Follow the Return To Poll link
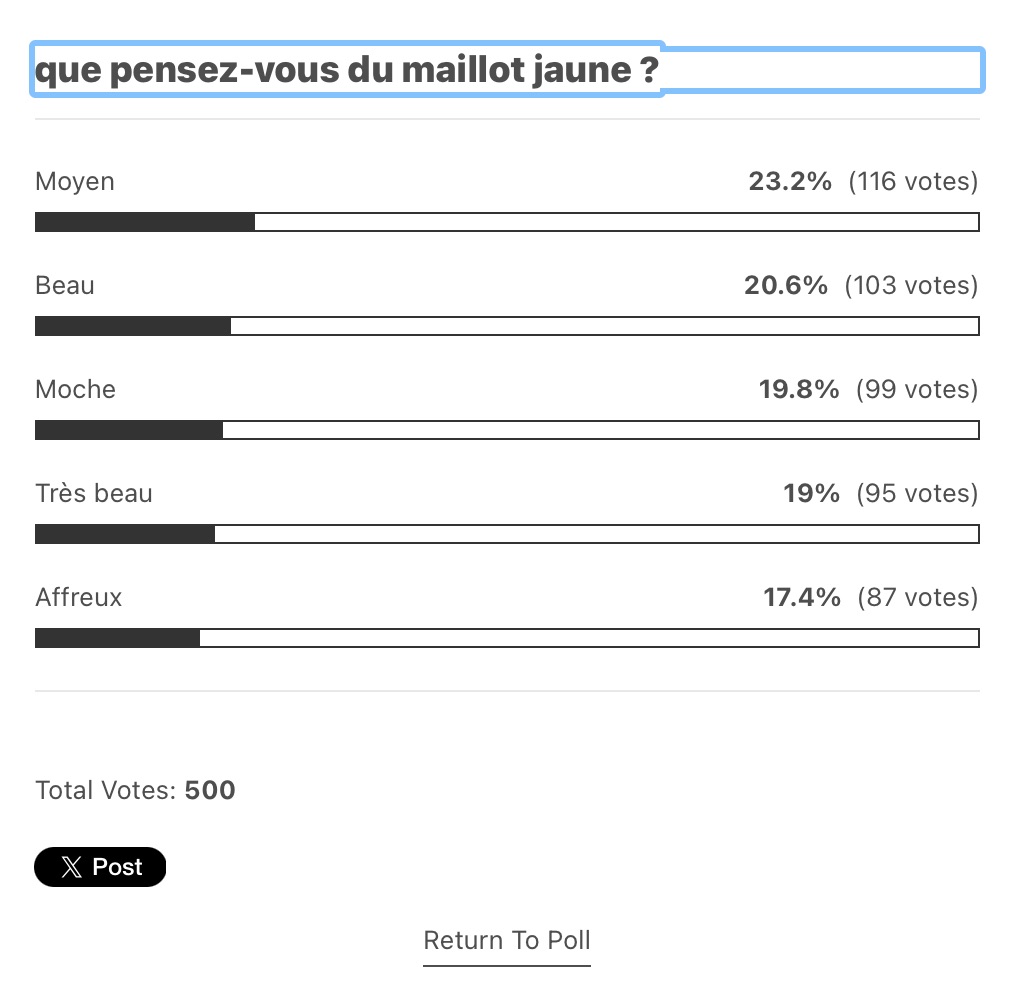 tap(507, 941)
